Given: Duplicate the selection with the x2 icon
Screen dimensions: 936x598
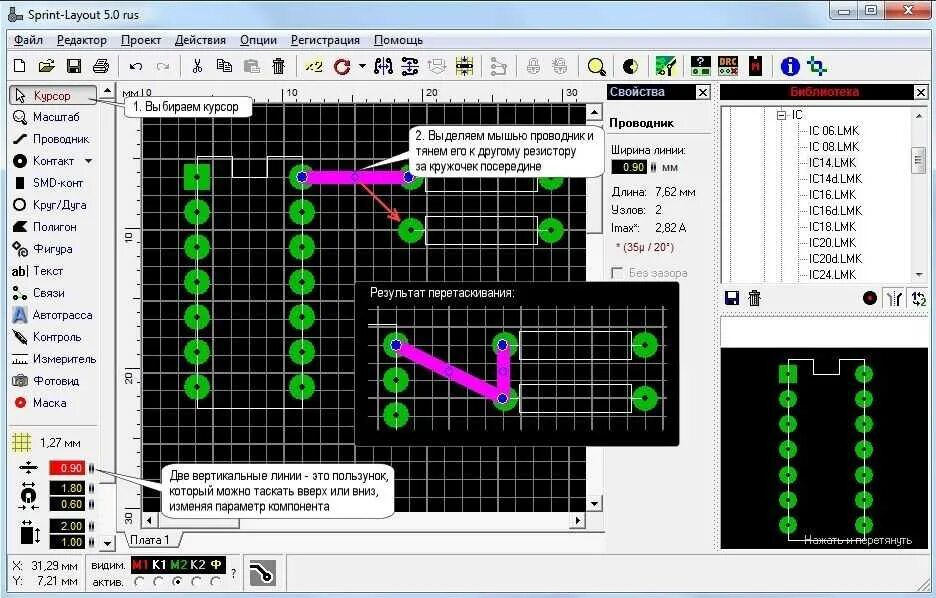Looking at the screenshot, I should 313,66.
